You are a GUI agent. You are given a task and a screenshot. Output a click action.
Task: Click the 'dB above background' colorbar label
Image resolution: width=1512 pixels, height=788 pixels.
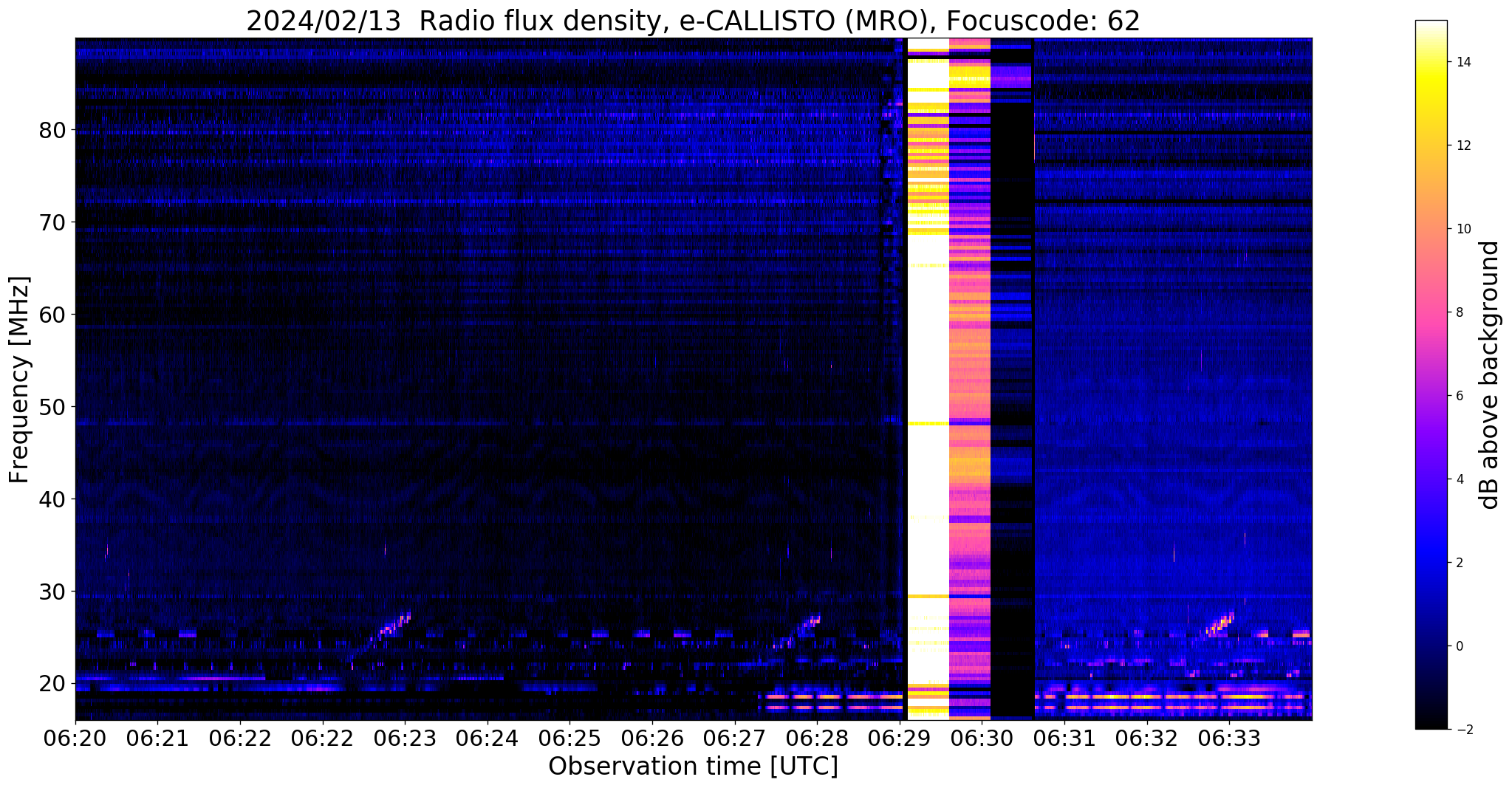tap(1491, 375)
